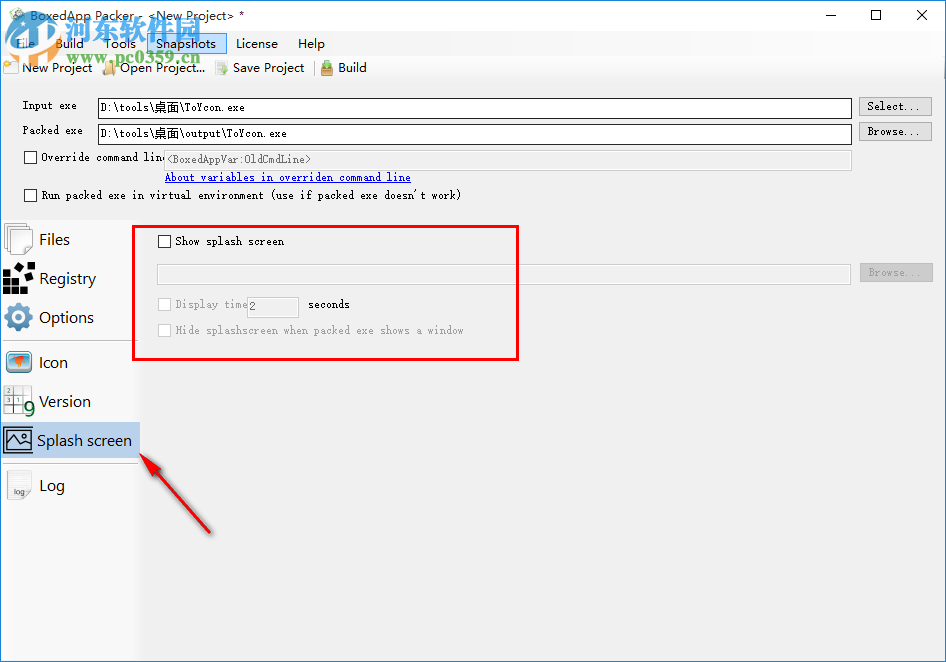Open the Version info panel

point(64,401)
